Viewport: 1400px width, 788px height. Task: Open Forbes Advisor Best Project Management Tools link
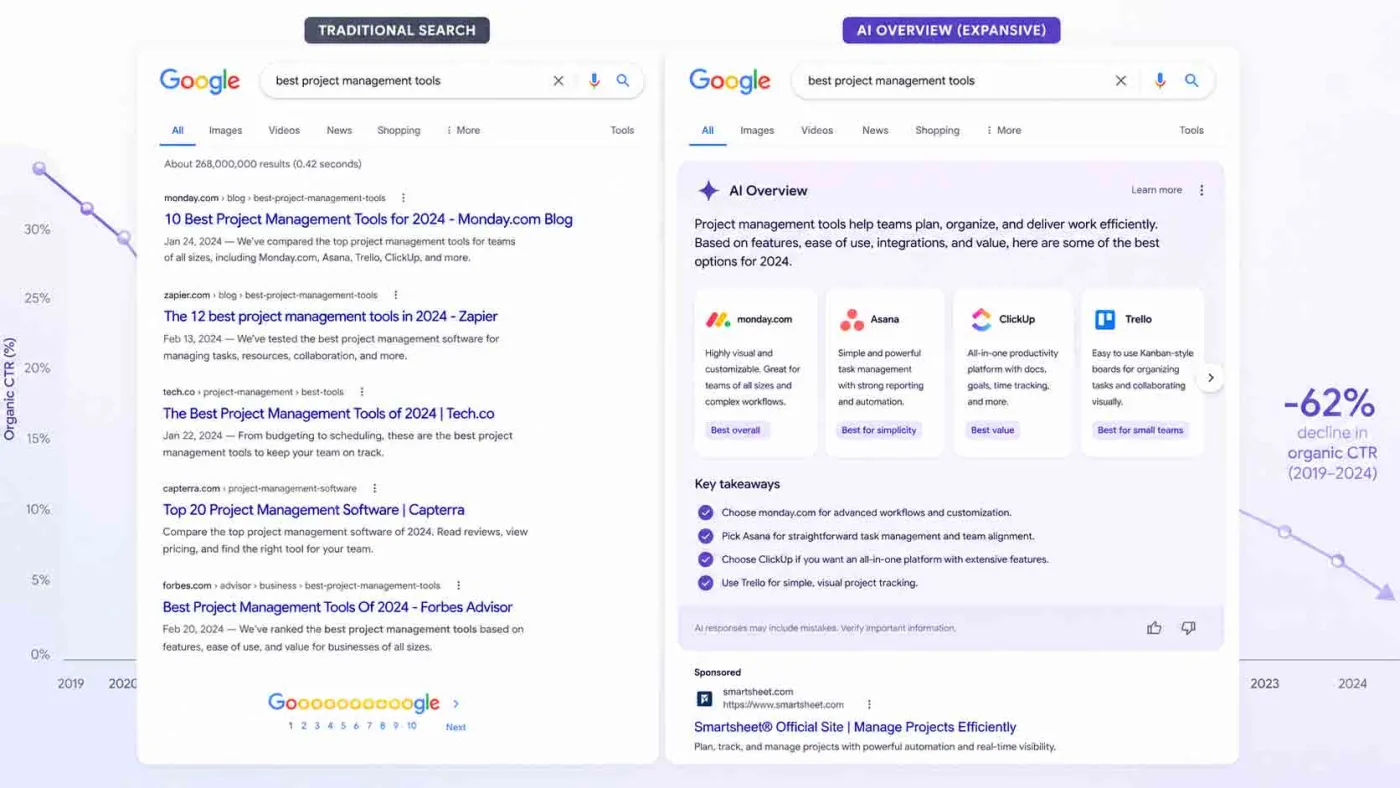pyautogui.click(x=338, y=607)
